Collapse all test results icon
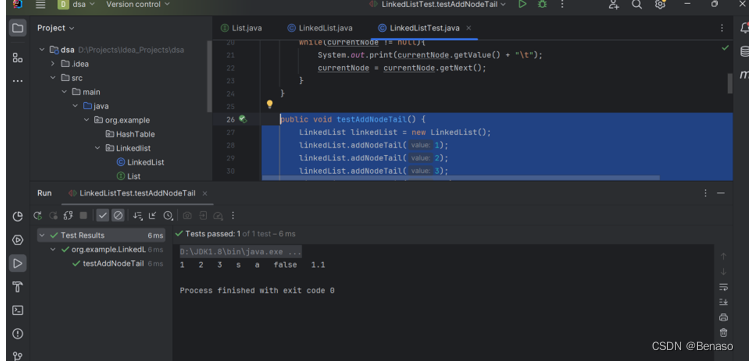This screenshot has width=749, height=361. coord(152,216)
